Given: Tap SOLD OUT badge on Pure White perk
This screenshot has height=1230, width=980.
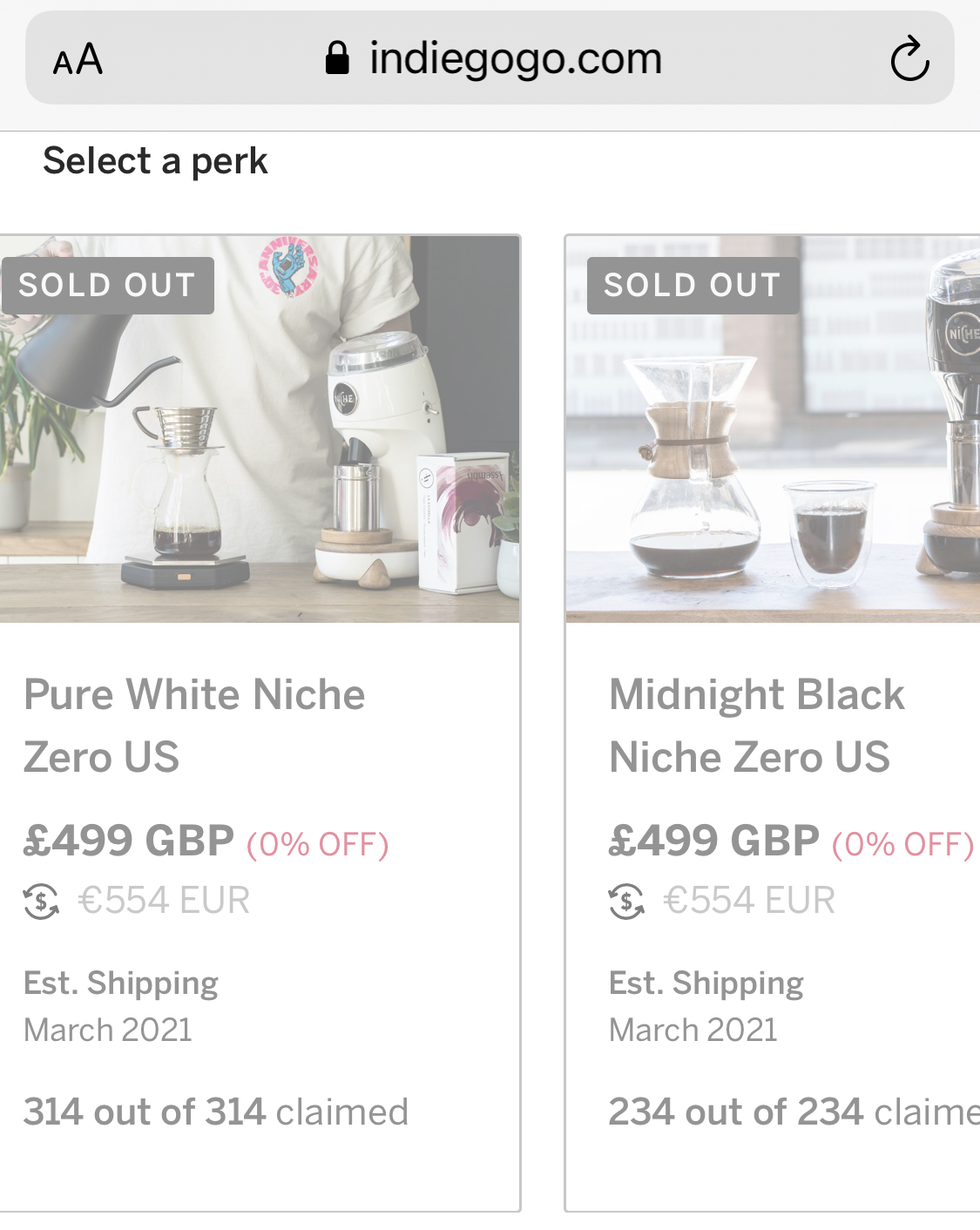Looking at the screenshot, I should pos(107,285).
